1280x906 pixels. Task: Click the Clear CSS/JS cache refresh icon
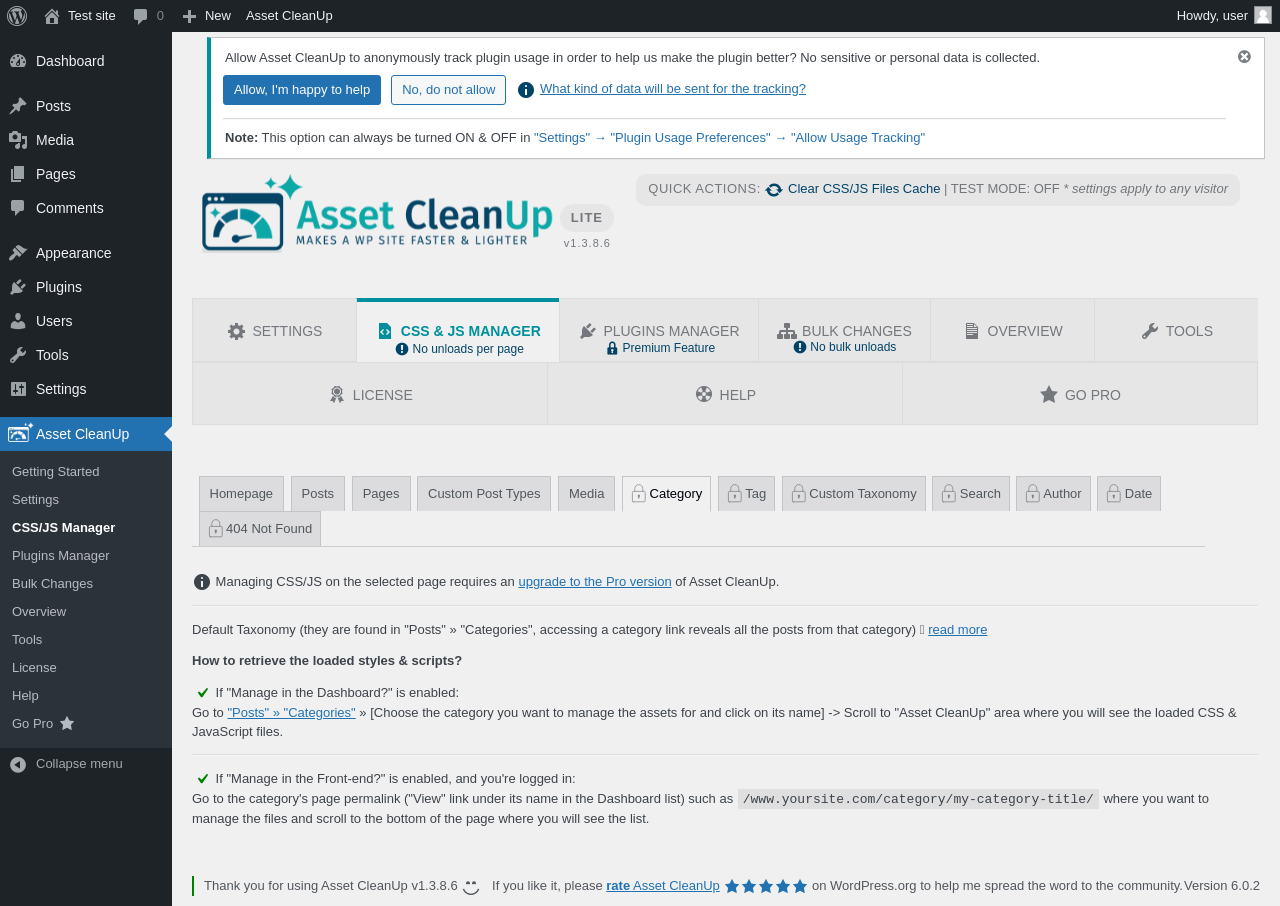[774, 190]
